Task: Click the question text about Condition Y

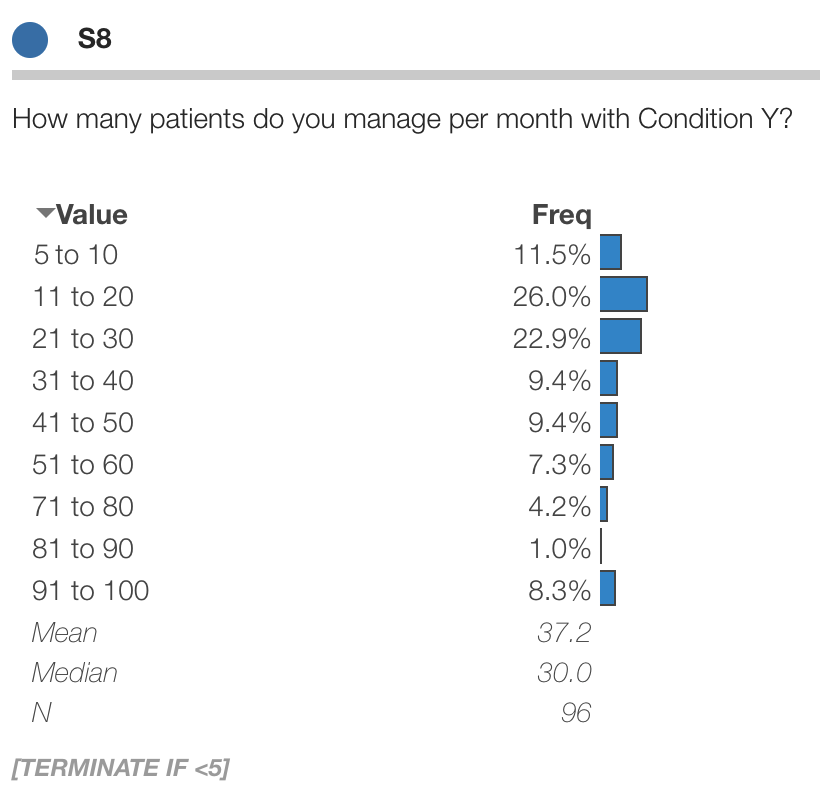Action: click(x=402, y=120)
